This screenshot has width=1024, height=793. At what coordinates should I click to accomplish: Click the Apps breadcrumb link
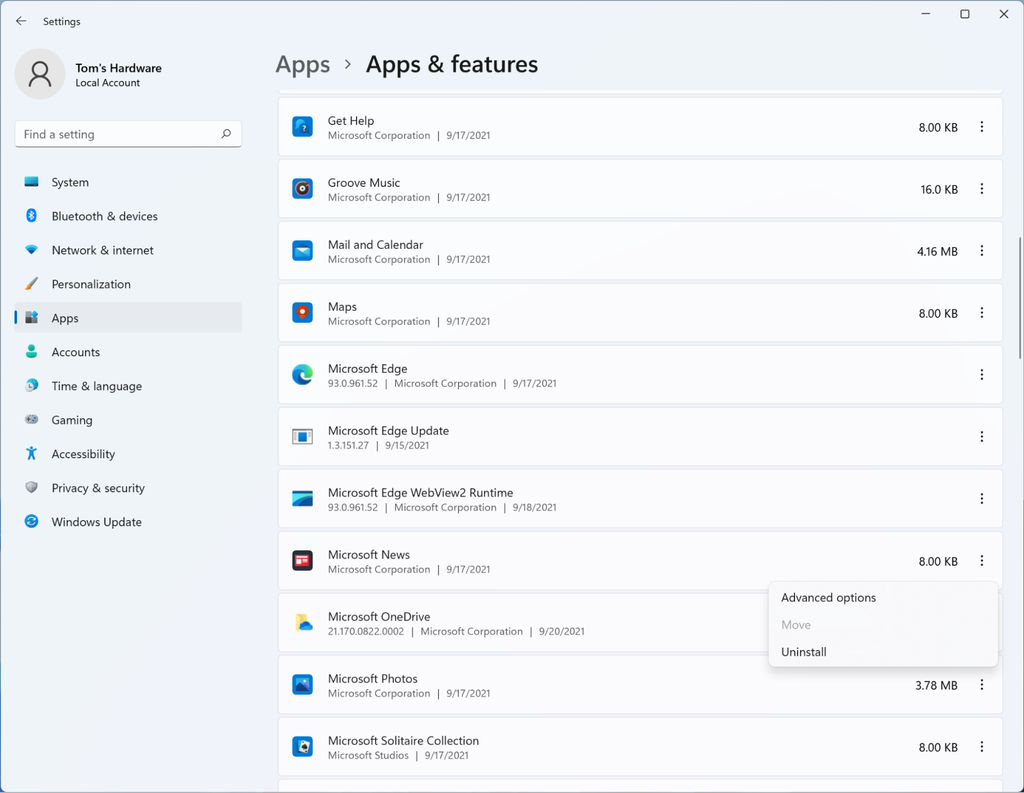coord(302,65)
